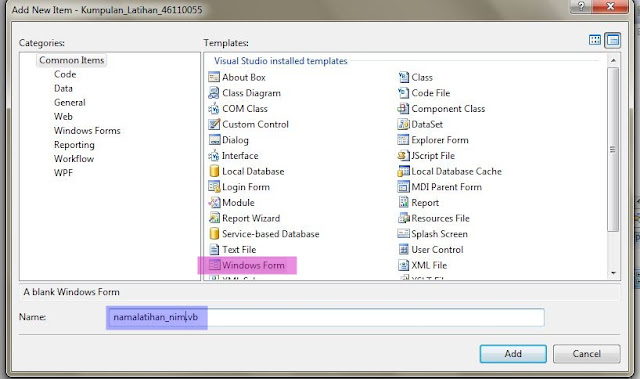The height and width of the screenshot is (379, 640).
Task: Click 'Visual Studio installed templates' heading
Action: (x=281, y=61)
